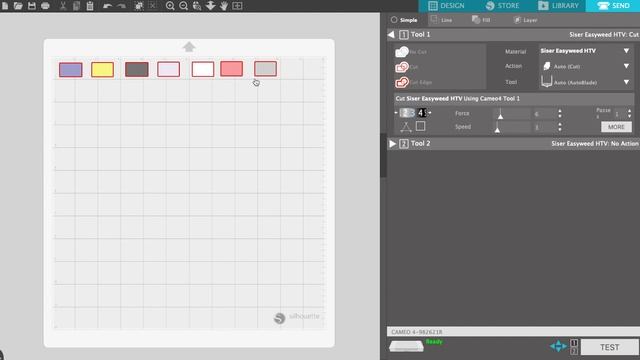
Task: Collapse the Tool 1 section
Action: [x=391, y=35]
